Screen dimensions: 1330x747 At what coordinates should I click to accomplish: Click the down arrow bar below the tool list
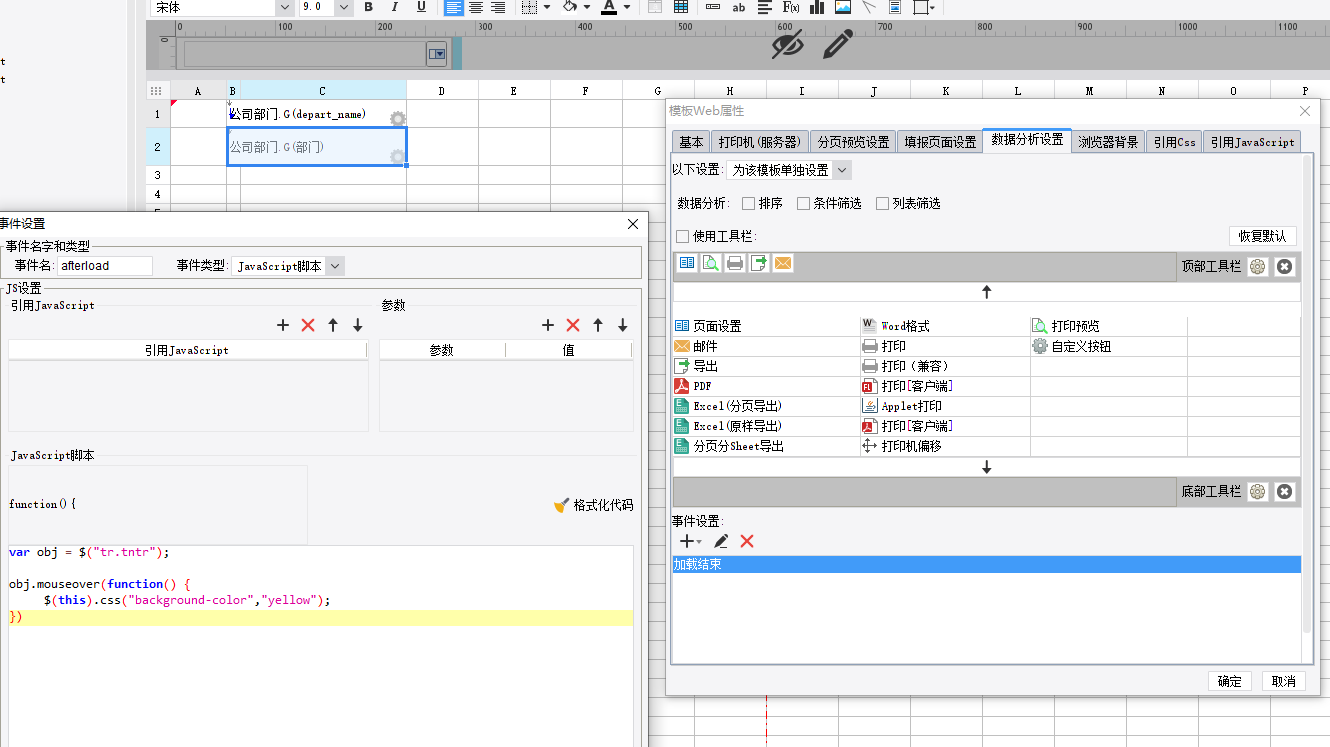click(987, 467)
